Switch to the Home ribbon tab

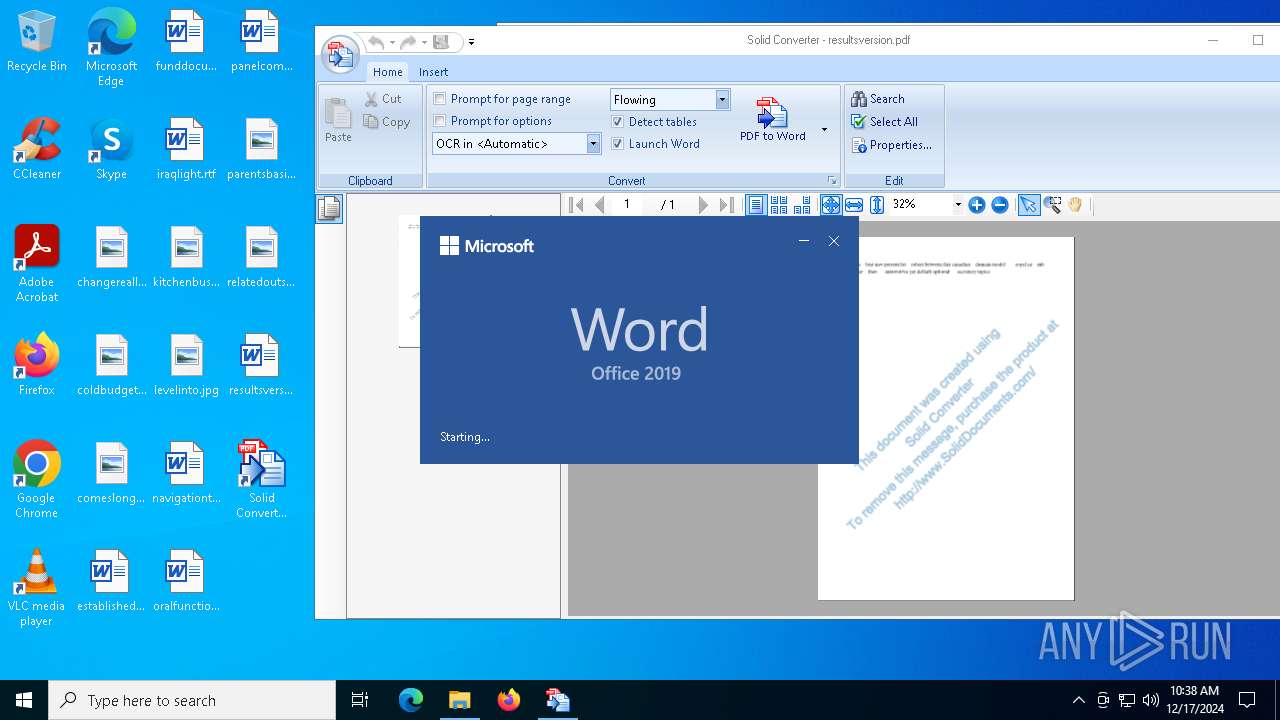(x=388, y=72)
